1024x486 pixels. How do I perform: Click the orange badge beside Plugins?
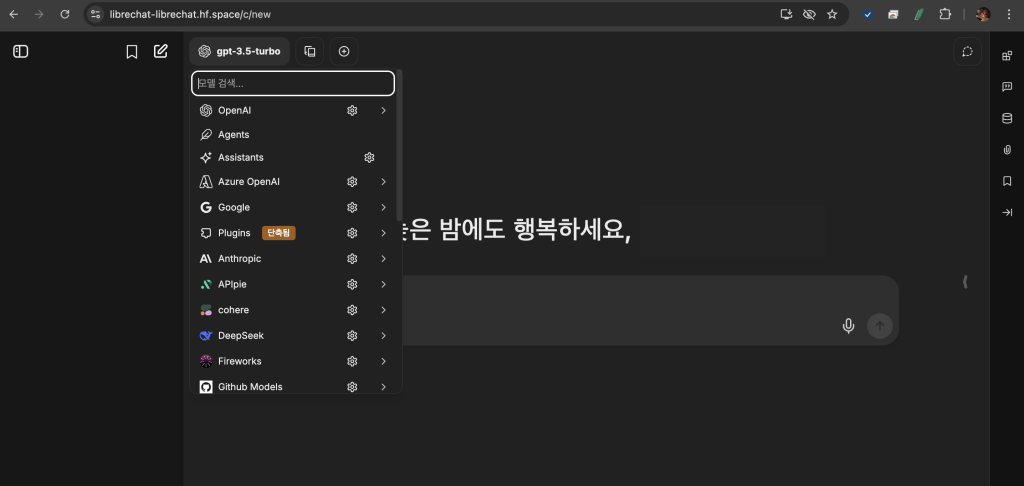click(x=279, y=233)
